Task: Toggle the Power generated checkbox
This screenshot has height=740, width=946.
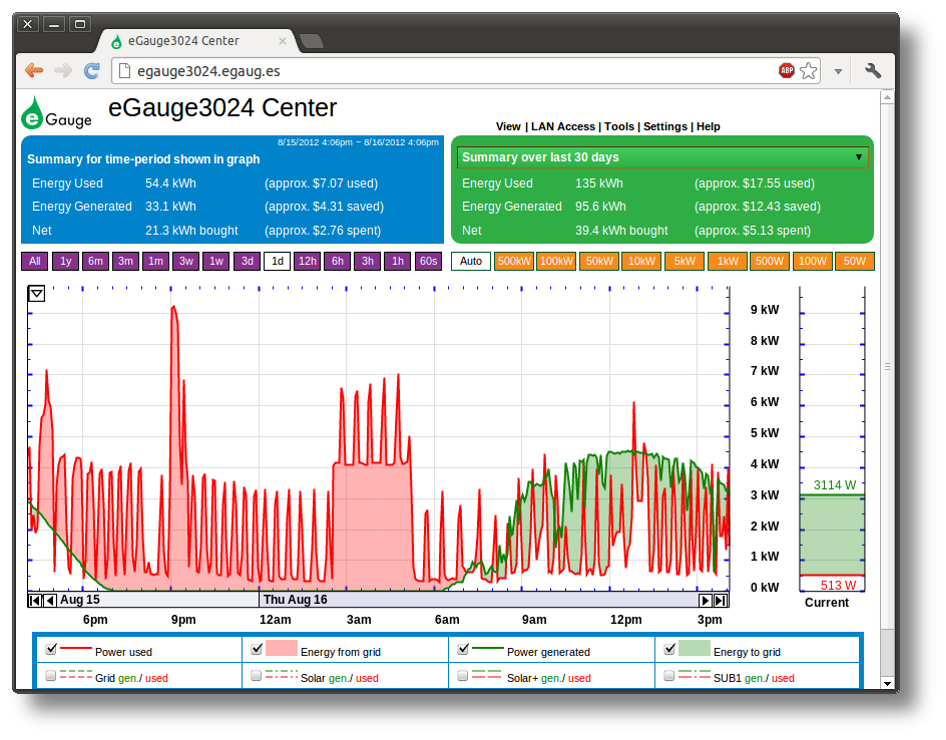Action: (463, 648)
